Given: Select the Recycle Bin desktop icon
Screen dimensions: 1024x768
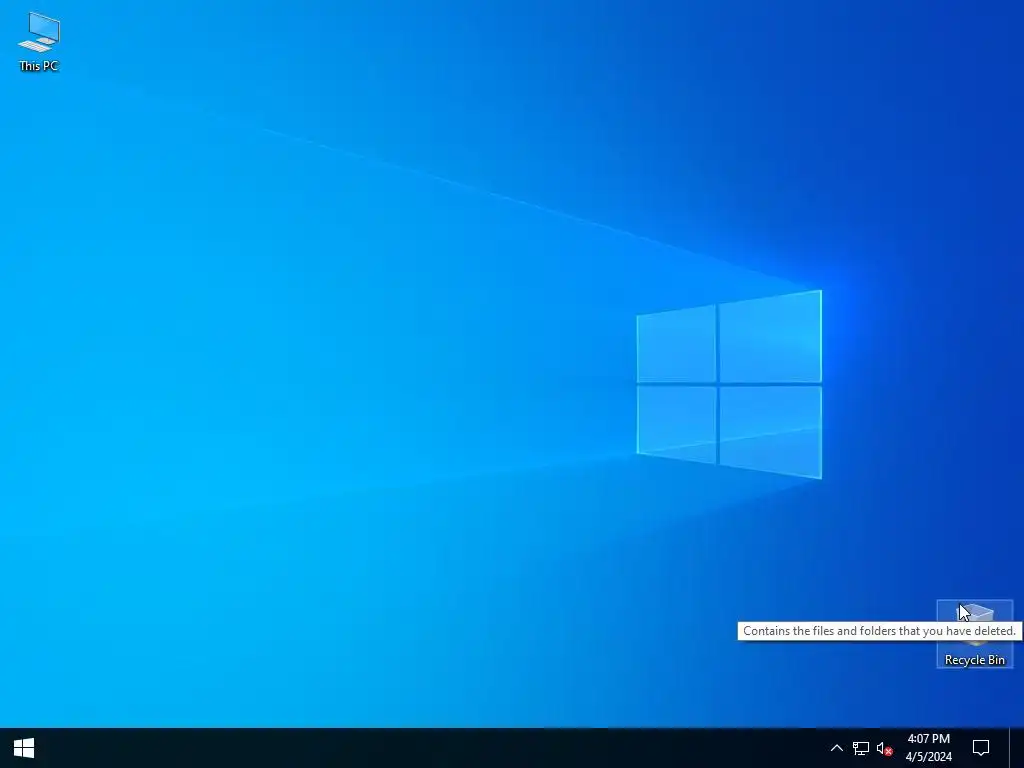Looking at the screenshot, I should click(x=974, y=633).
